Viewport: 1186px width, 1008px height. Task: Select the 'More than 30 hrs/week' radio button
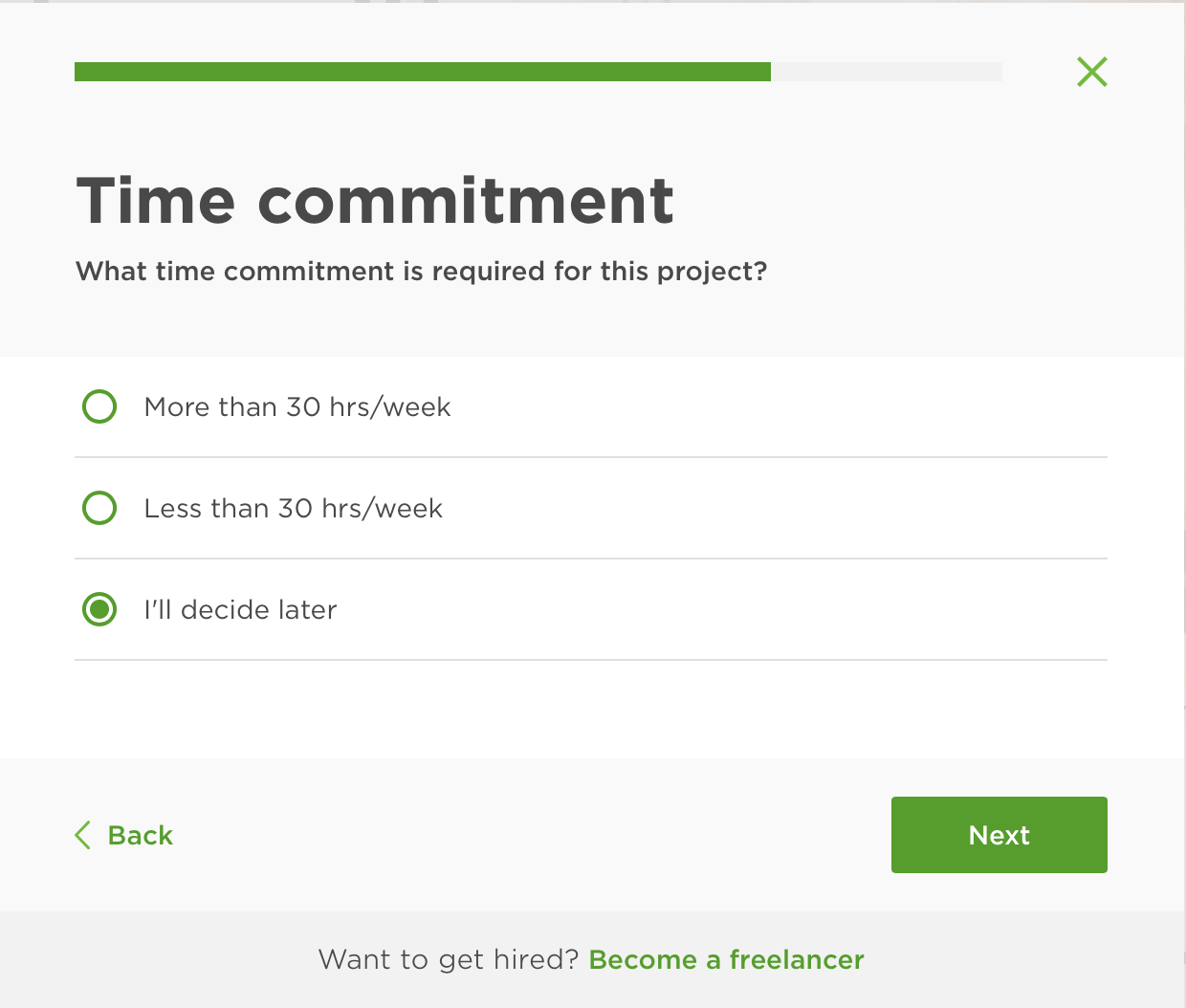coord(99,406)
